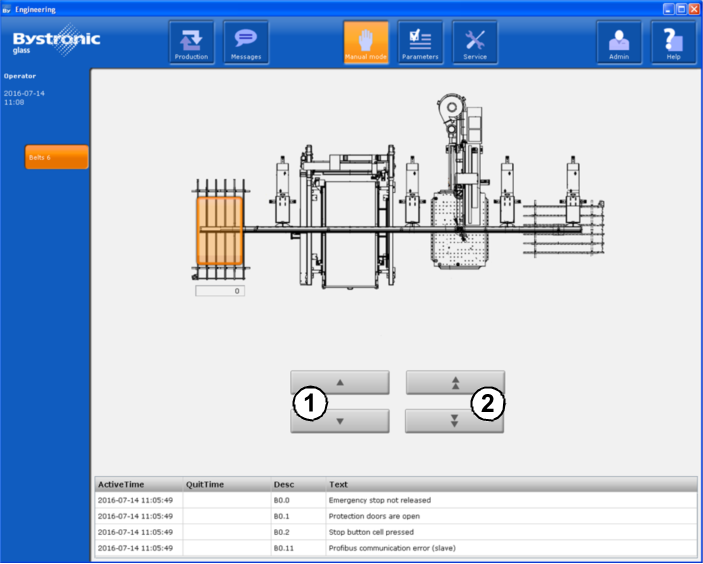
Task: Select the highlighted orange belt section
Action: [x=219, y=231]
